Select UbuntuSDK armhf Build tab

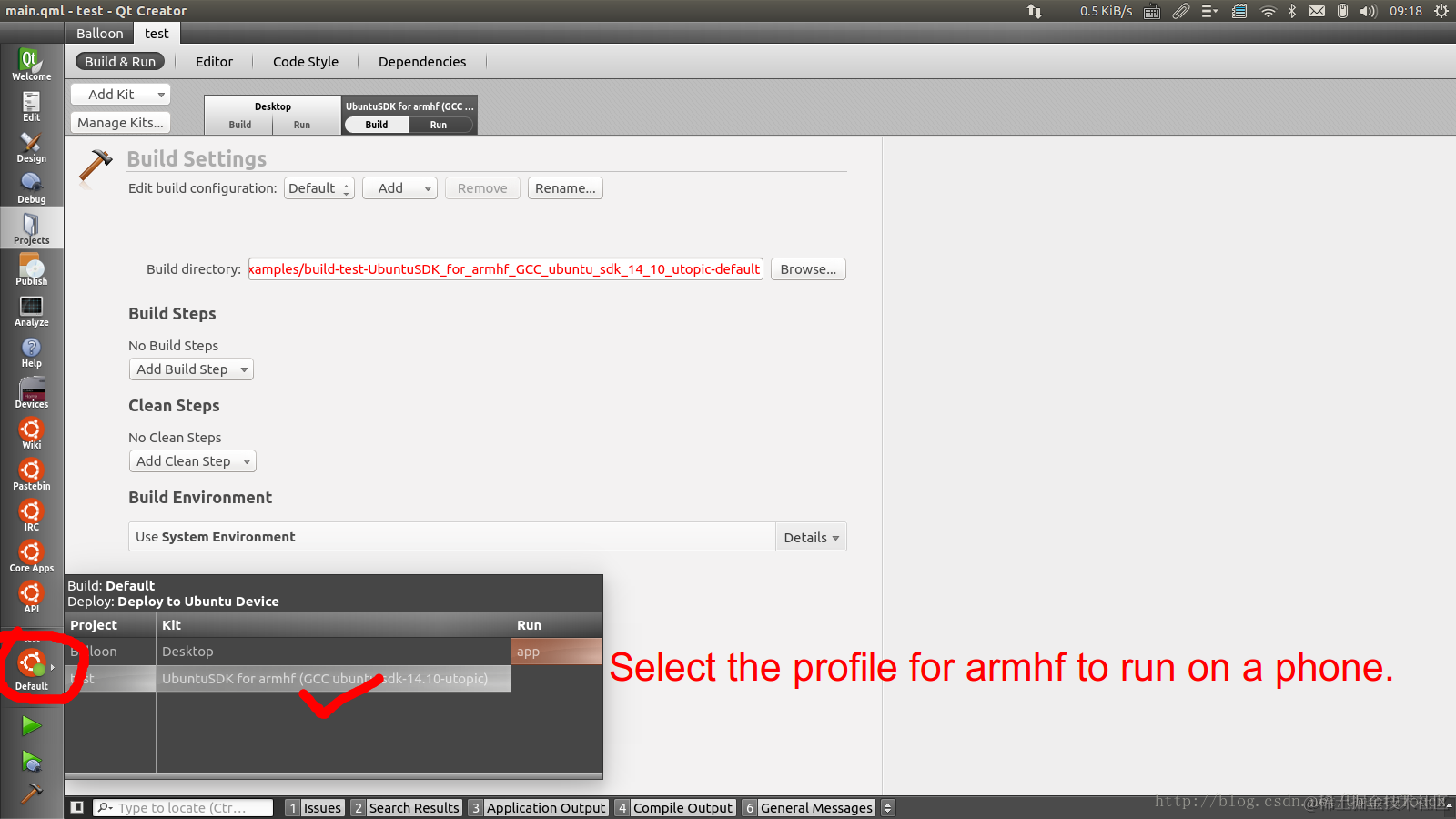pos(377,125)
